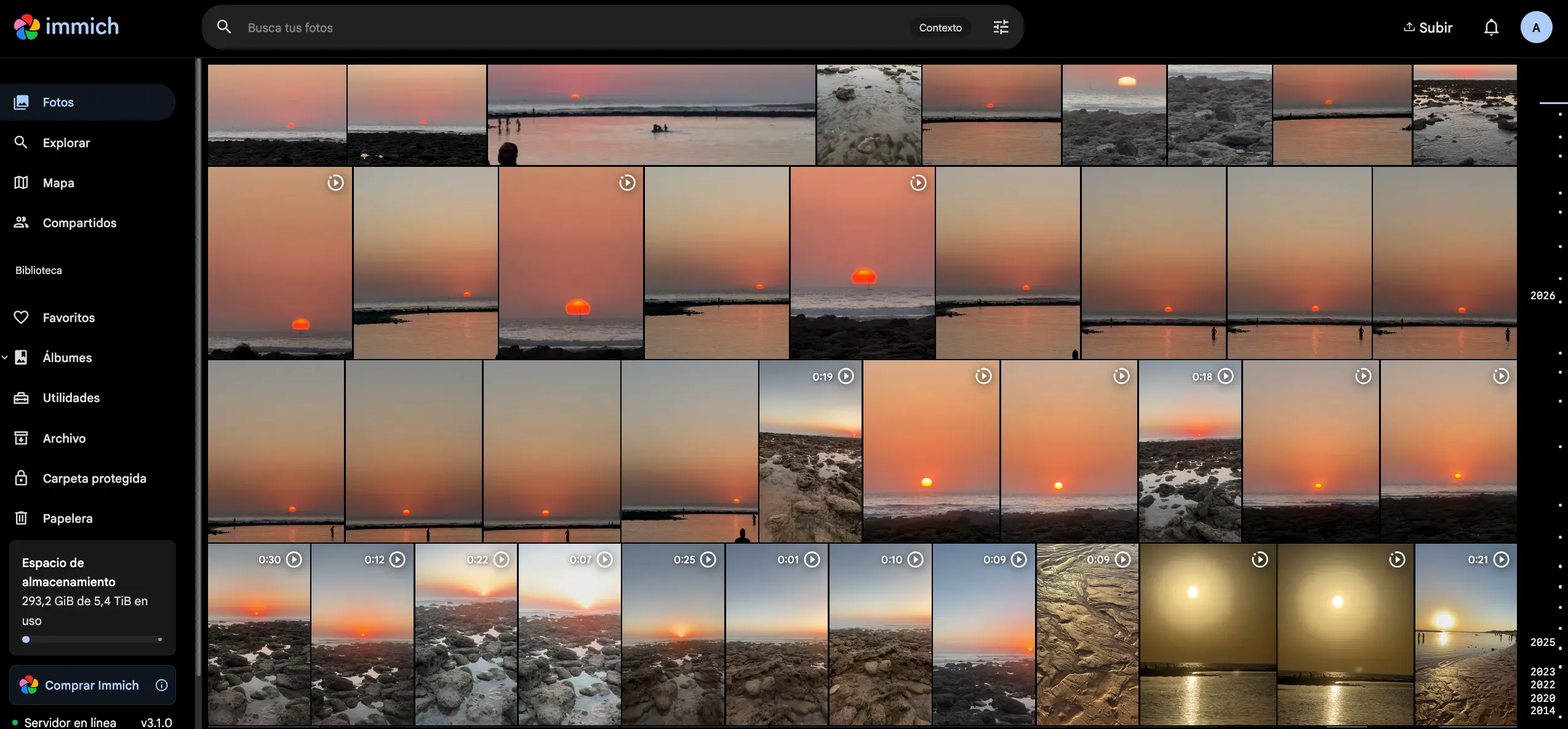Click the Comprar Immich button
1568x729 pixels.
[x=92, y=685]
